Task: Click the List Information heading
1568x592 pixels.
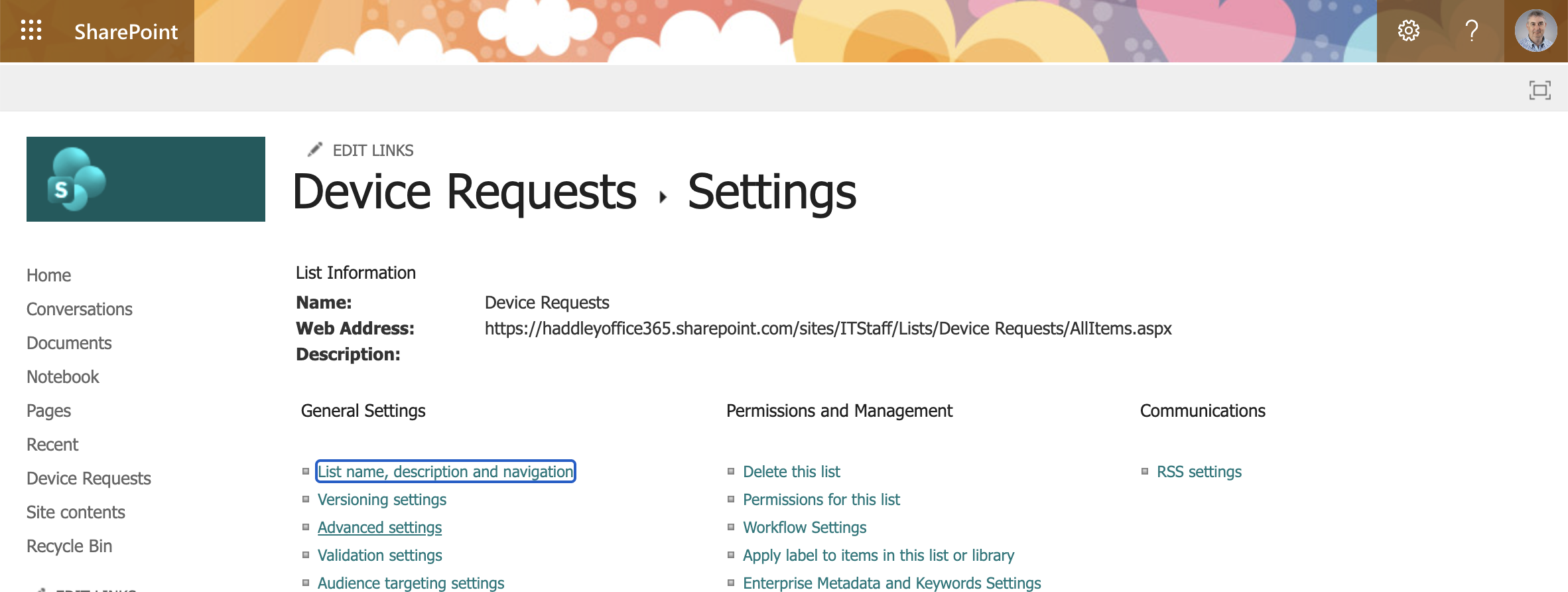Action: click(x=356, y=273)
